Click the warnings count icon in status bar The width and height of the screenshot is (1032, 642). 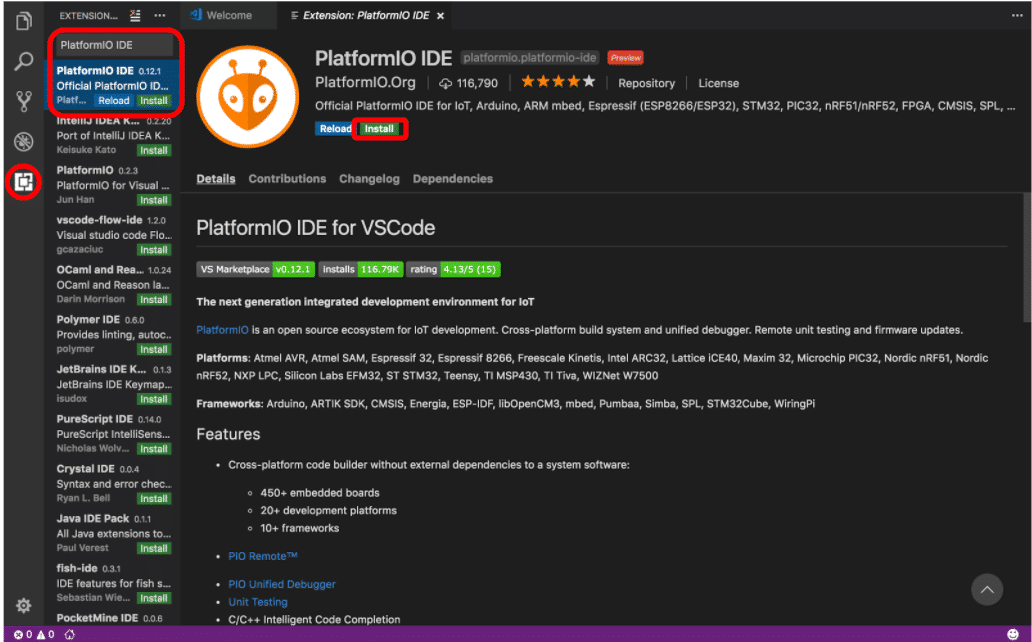[45, 635]
